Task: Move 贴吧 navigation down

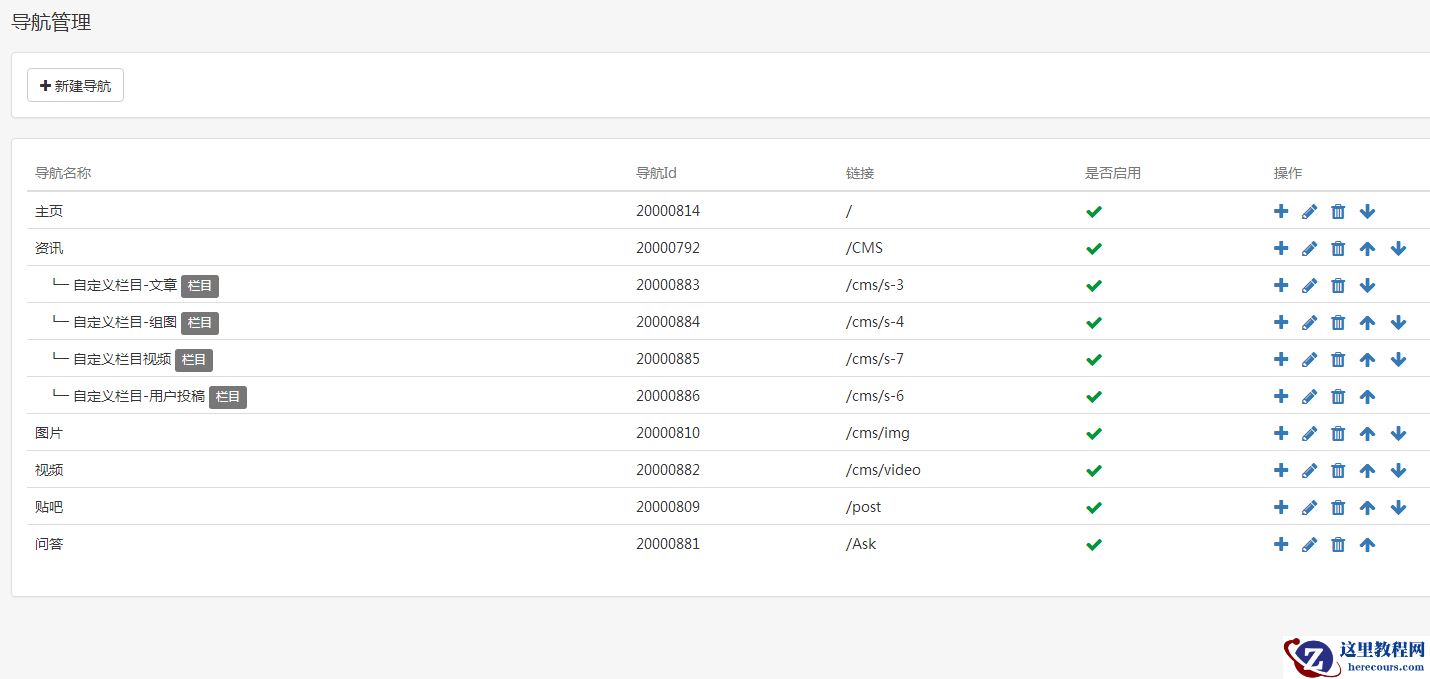Action: [x=1398, y=507]
